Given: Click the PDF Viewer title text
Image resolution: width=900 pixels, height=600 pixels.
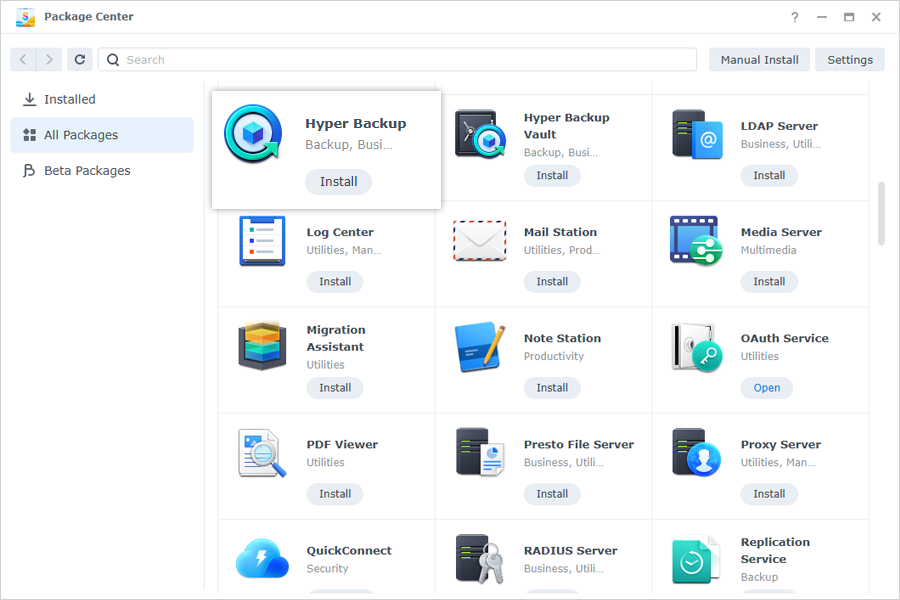Looking at the screenshot, I should coord(342,445).
